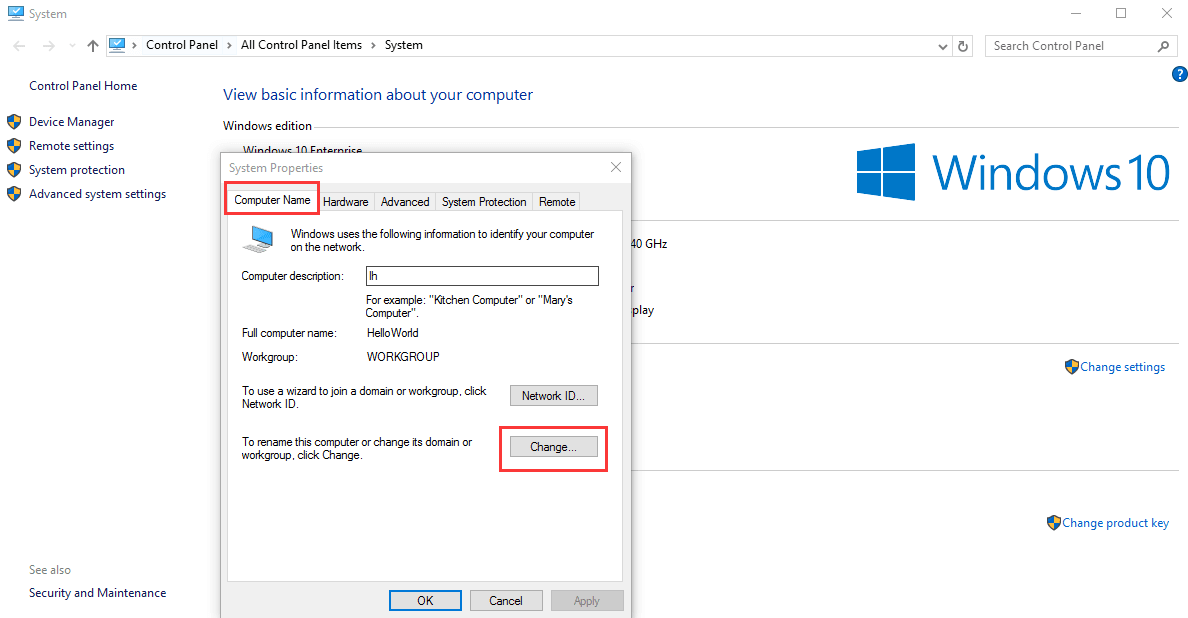1188x618 pixels.
Task: Click the Network ID... button
Action: pos(553,396)
